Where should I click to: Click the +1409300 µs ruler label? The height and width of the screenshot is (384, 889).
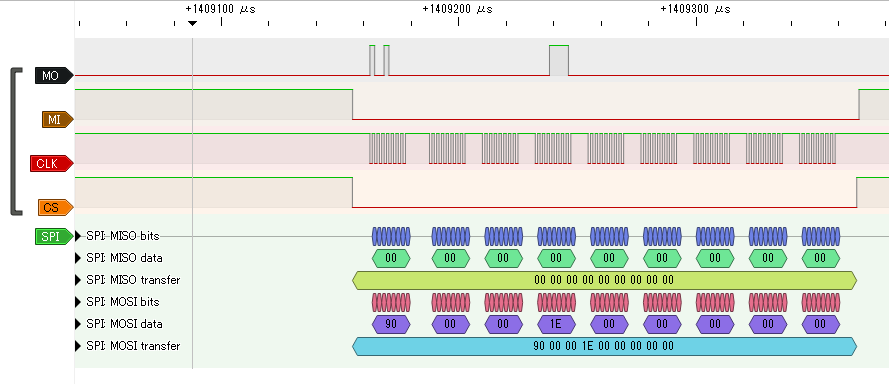(695, 9)
